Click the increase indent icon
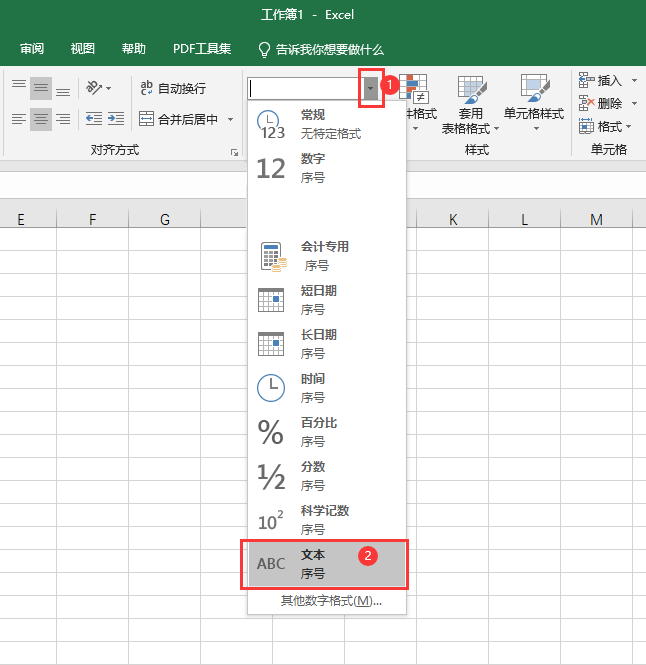This screenshot has width=646, height=665. click(x=116, y=119)
